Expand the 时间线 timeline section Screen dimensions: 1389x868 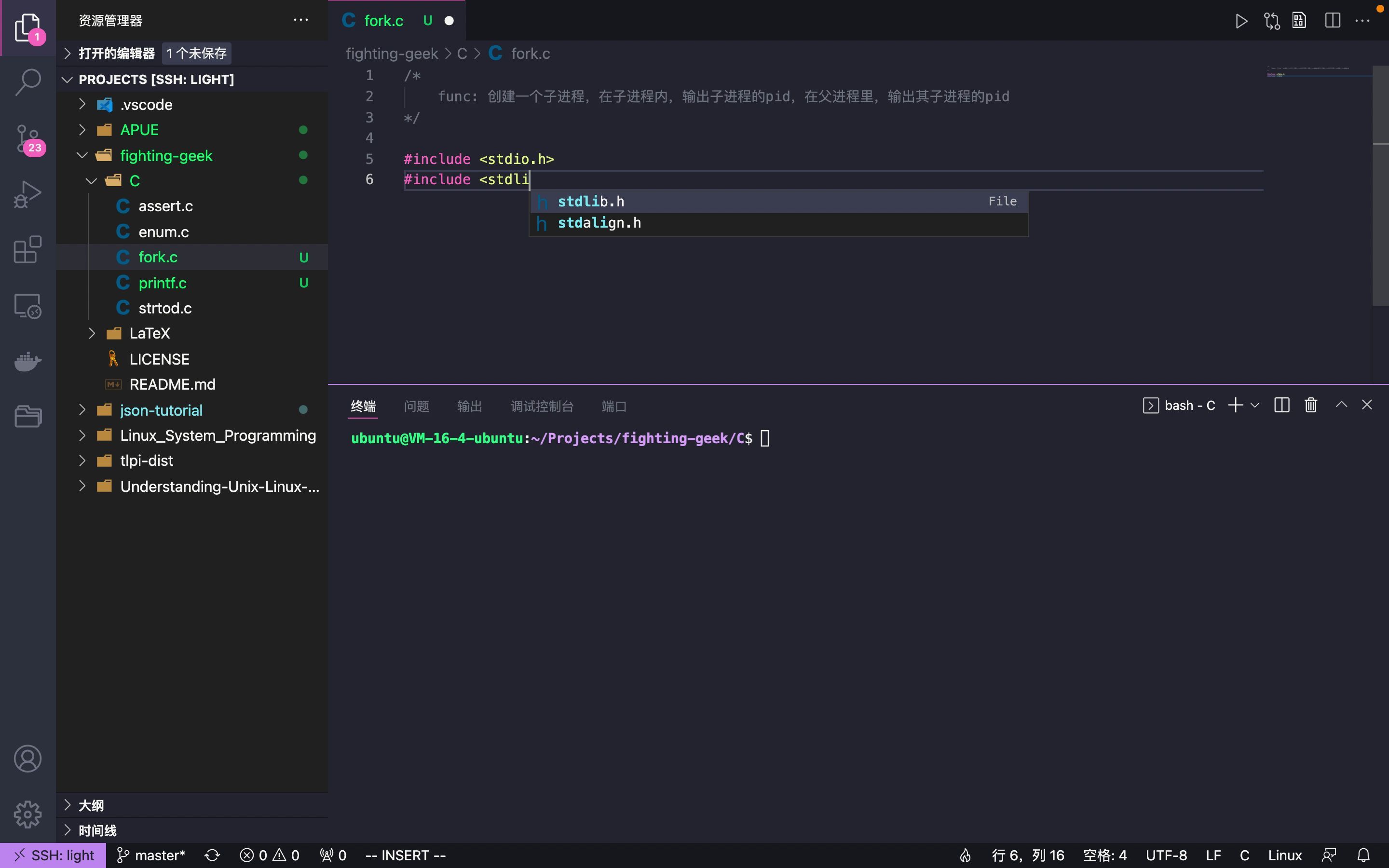(191, 830)
